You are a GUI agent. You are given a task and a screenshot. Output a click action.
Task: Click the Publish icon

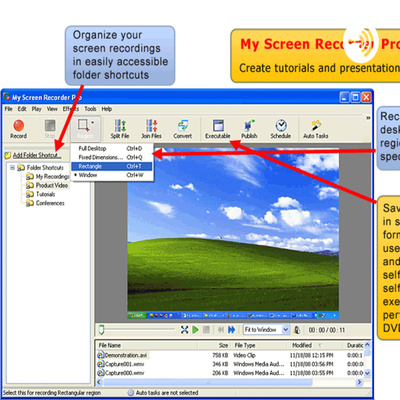(x=249, y=126)
